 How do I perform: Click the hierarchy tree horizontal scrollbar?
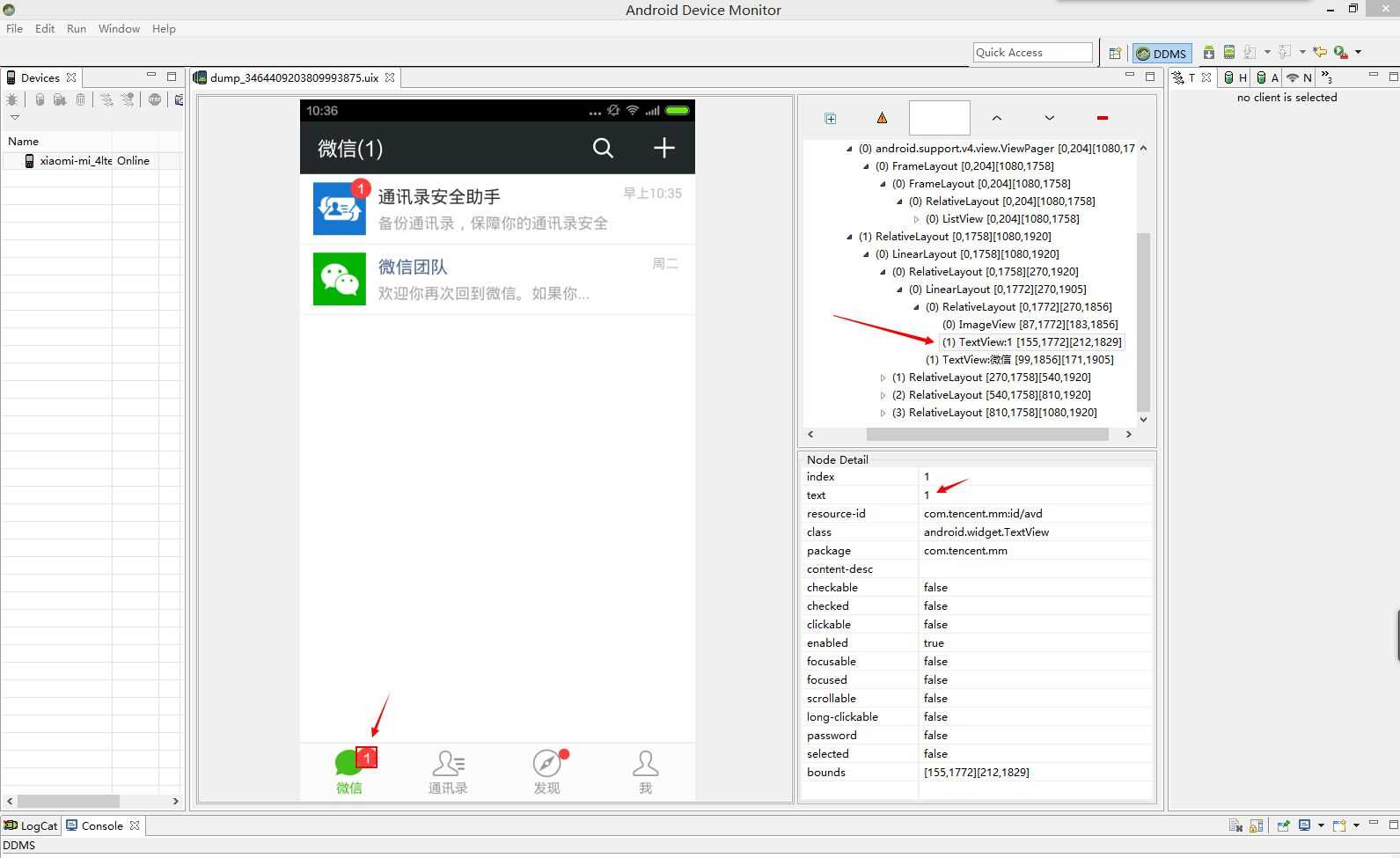(987, 434)
